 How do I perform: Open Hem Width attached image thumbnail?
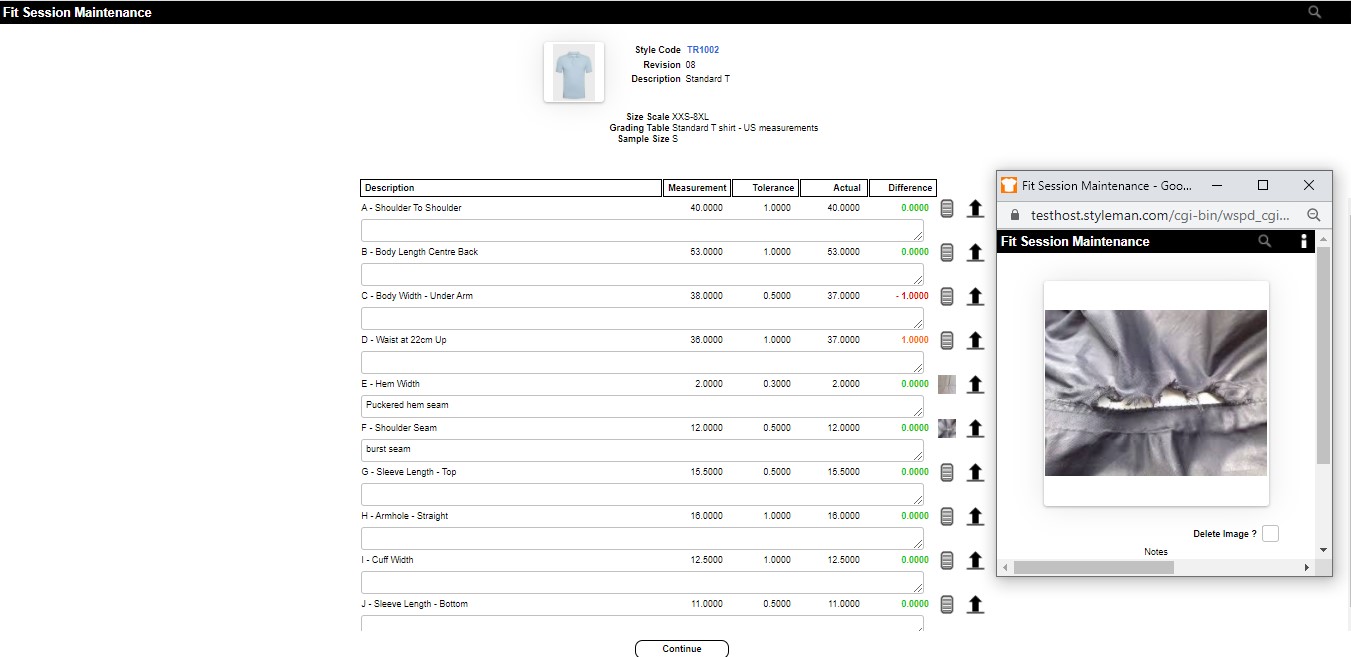(x=947, y=384)
